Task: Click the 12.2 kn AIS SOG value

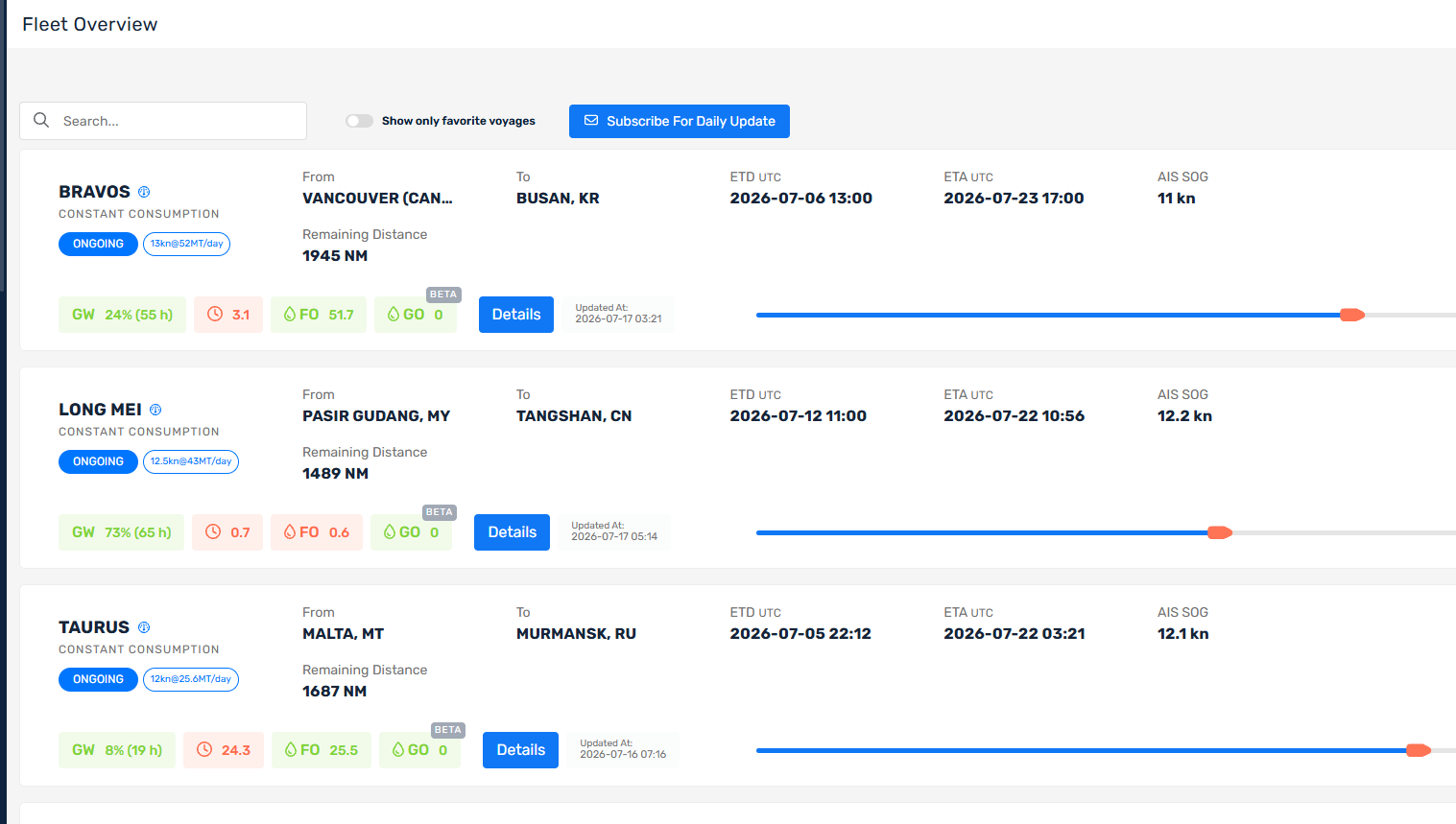Action: pos(1184,416)
